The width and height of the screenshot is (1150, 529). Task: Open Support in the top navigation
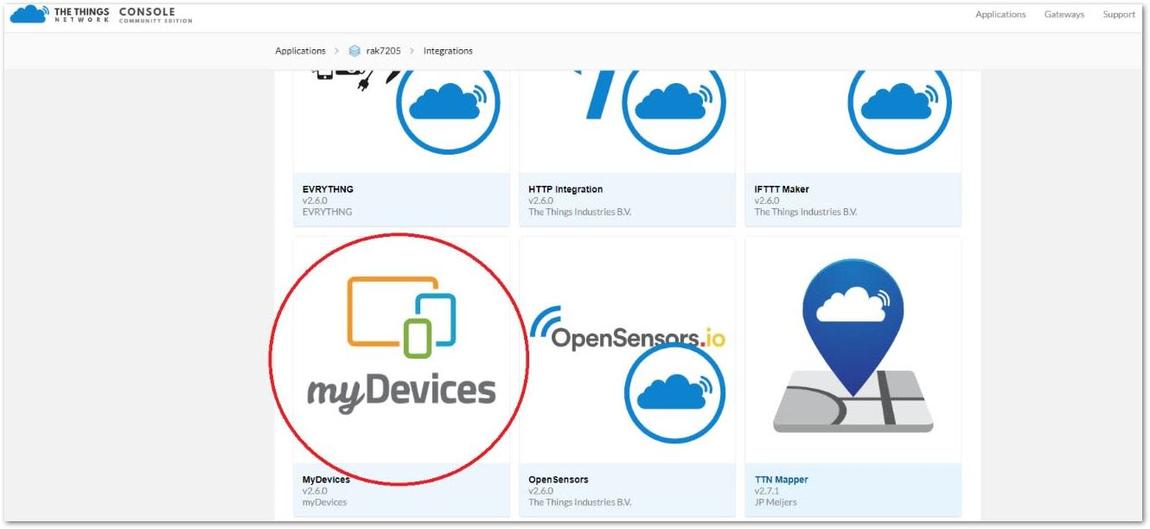coord(1118,15)
